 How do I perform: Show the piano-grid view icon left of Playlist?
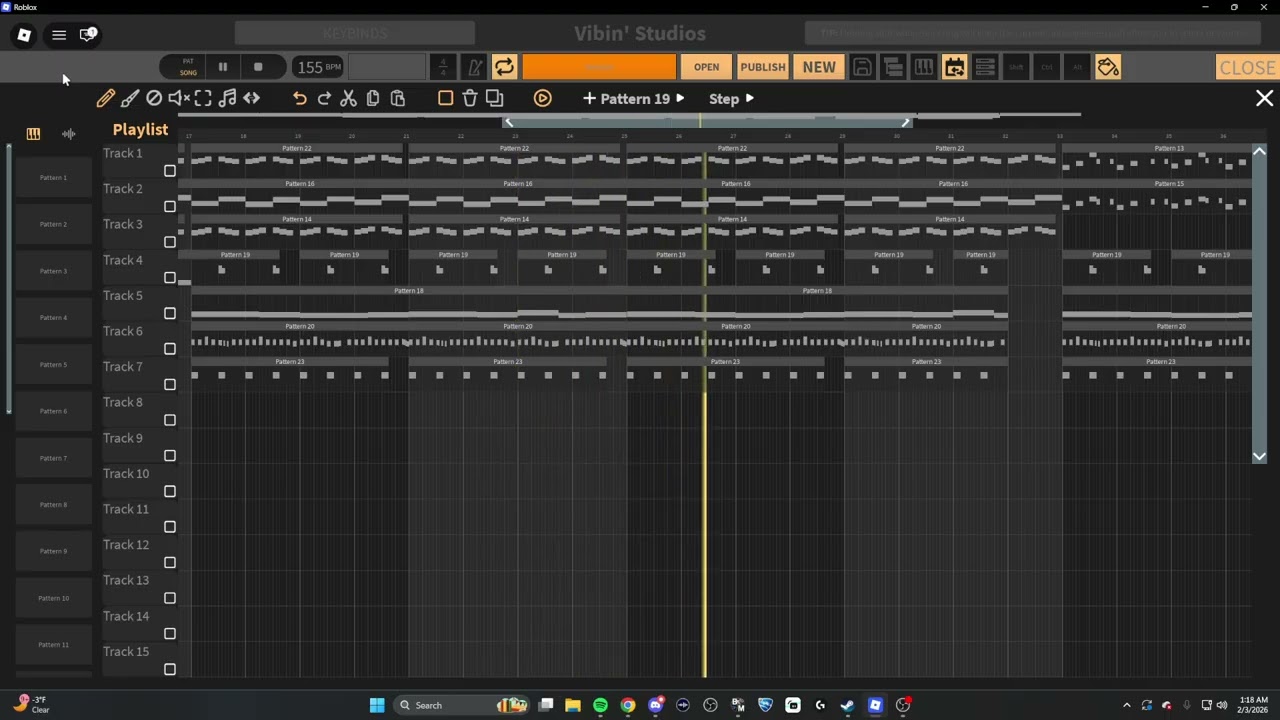pyautogui.click(x=33, y=133)
